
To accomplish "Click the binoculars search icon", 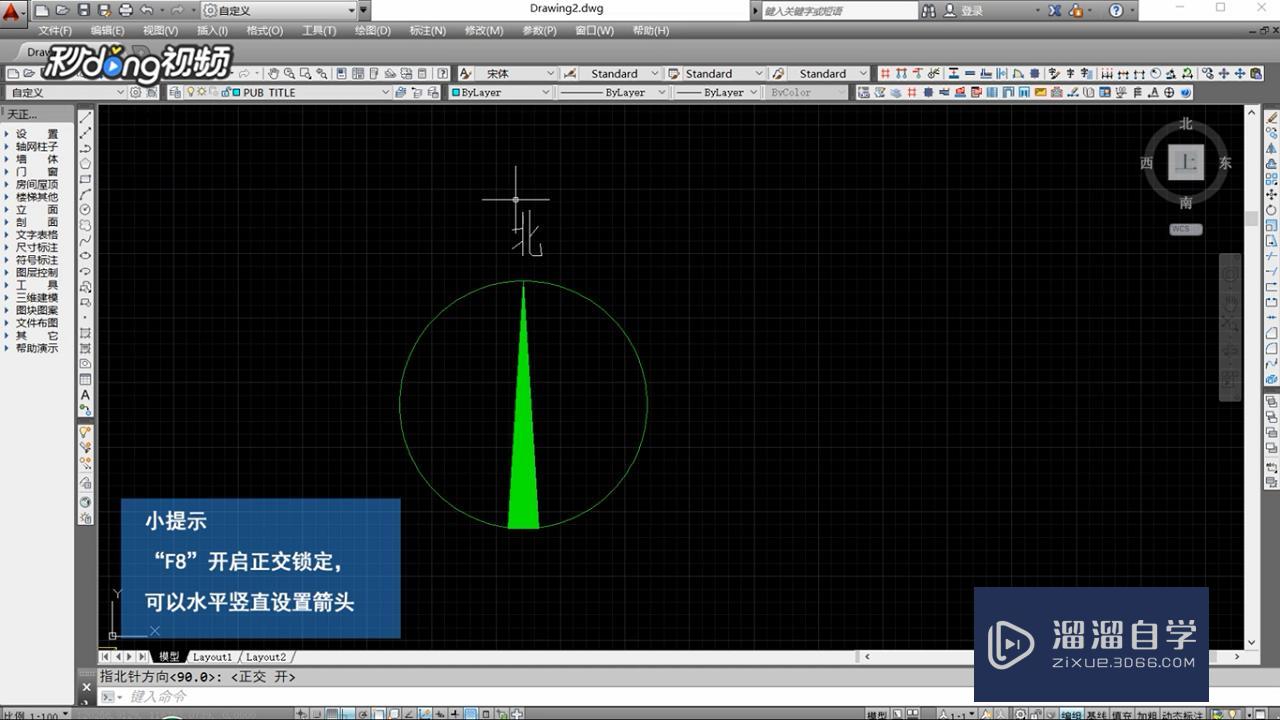I will tap(929, 10).
